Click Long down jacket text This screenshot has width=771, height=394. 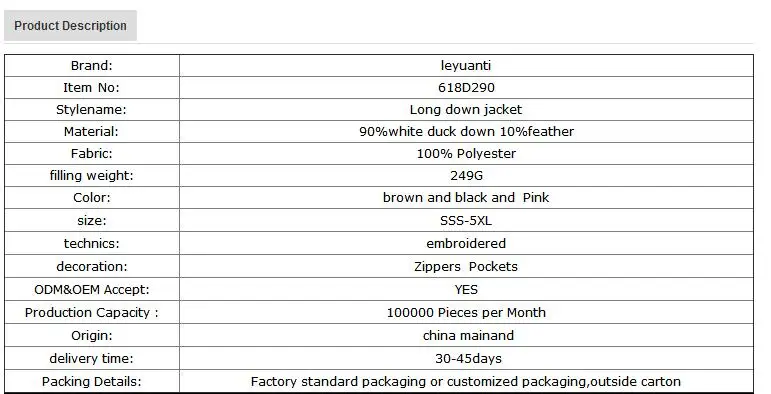(x=466, y=109)
